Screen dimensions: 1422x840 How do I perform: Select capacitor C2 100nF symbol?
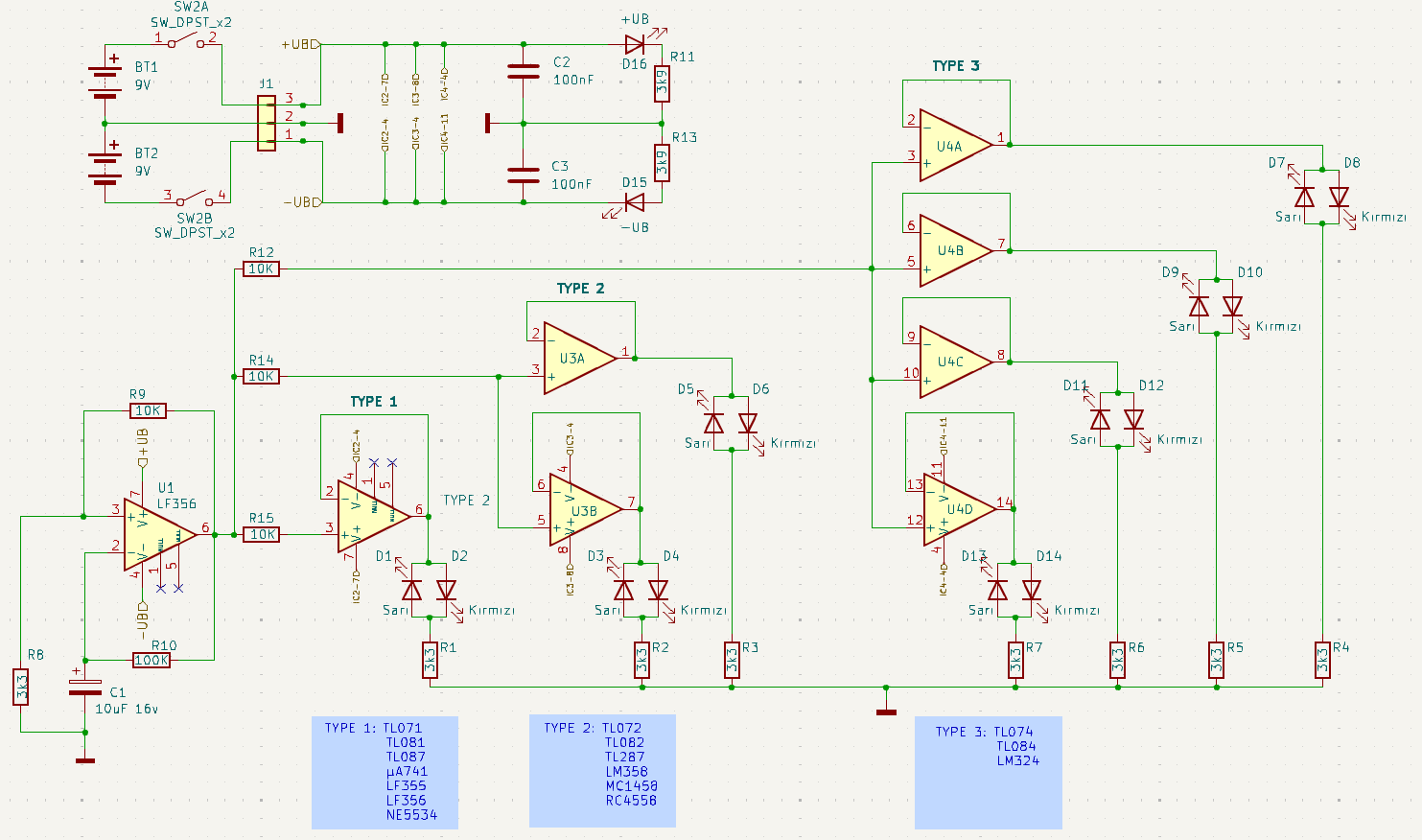[524, 71]
